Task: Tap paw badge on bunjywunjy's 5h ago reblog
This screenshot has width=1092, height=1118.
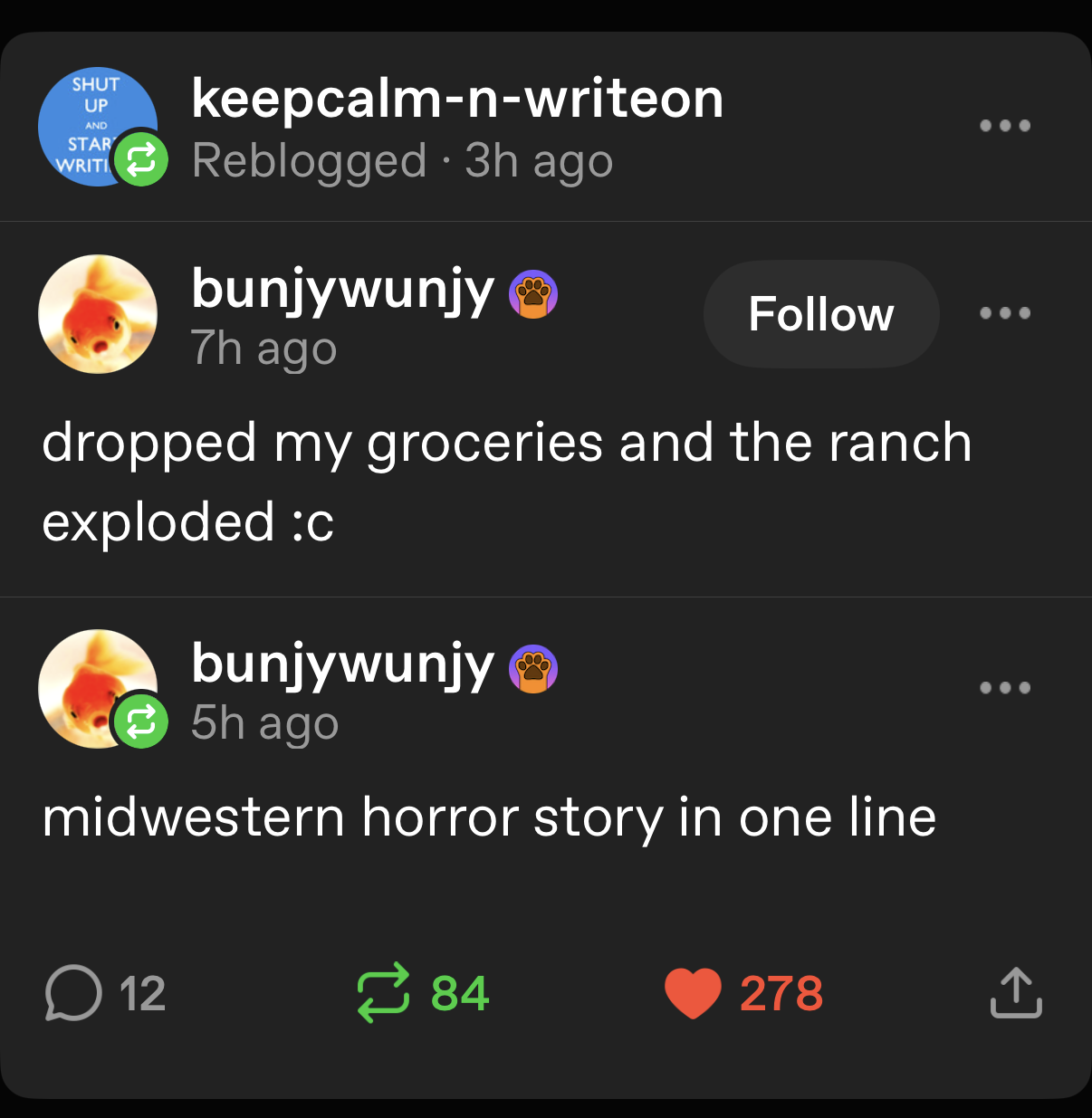Action: click(x=533, y=669)
